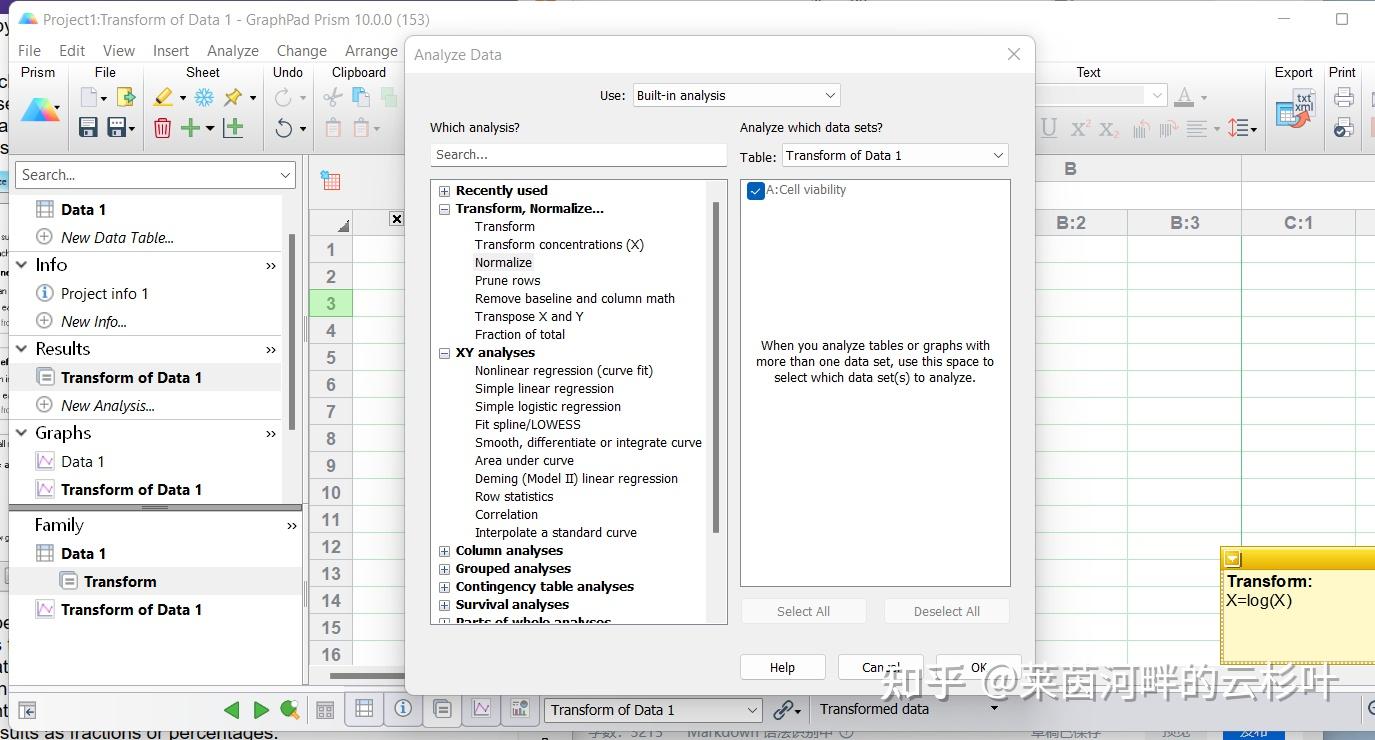
Task: Expand the Column analyses group
Action: coord(444,551)
